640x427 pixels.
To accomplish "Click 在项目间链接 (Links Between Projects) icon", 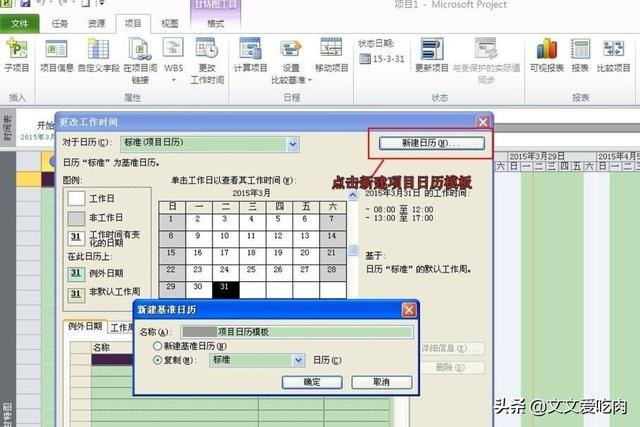I will click(138, 55).
